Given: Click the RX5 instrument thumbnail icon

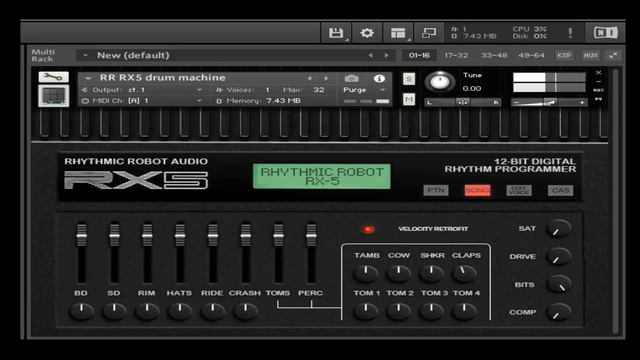Looking at the screenshot, I should (53, 96).
